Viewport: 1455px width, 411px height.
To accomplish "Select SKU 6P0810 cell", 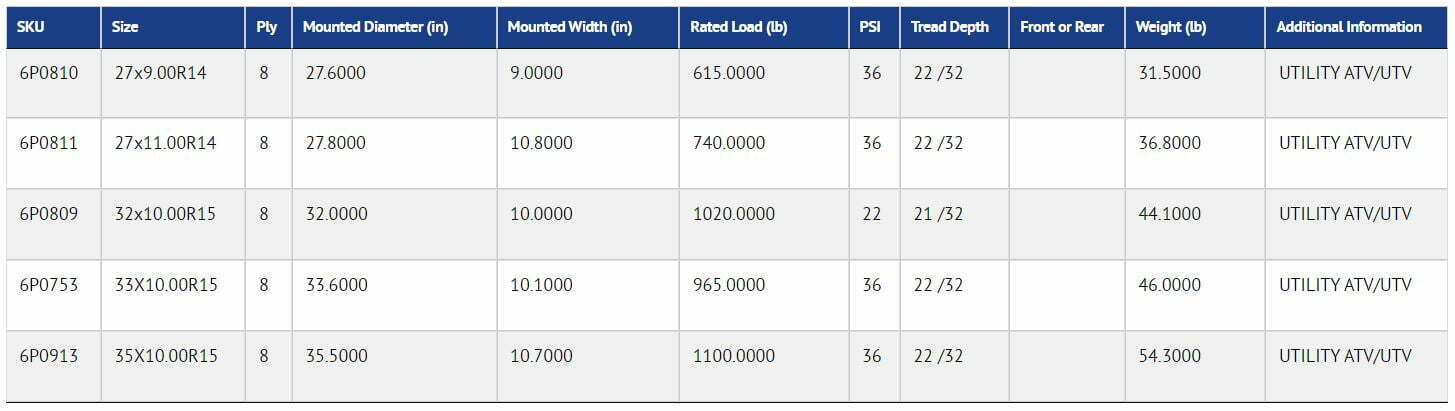I will (x=48, y=73).
